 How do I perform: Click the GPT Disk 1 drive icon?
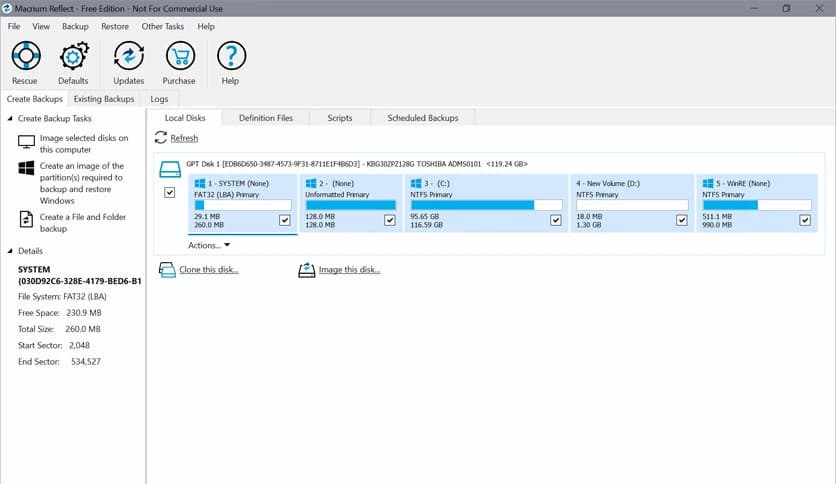point(170,170)
